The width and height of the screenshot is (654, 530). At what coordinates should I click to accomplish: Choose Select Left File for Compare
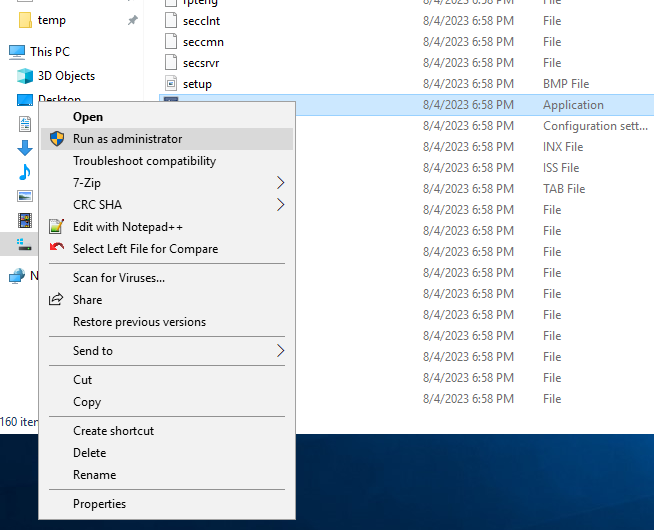pyautogui.click(x=167, y=249)
